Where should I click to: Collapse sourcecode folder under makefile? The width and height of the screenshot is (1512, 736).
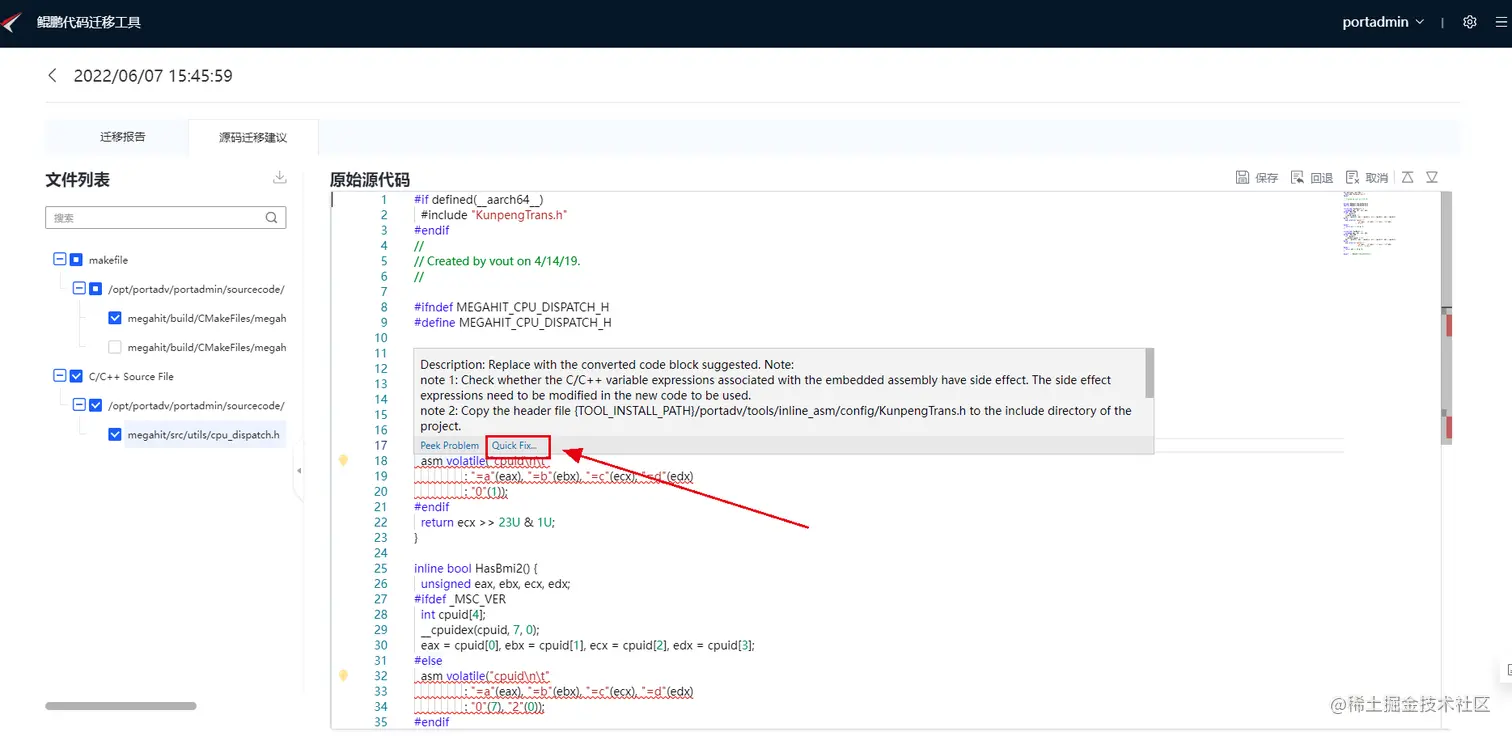[79, 289]
